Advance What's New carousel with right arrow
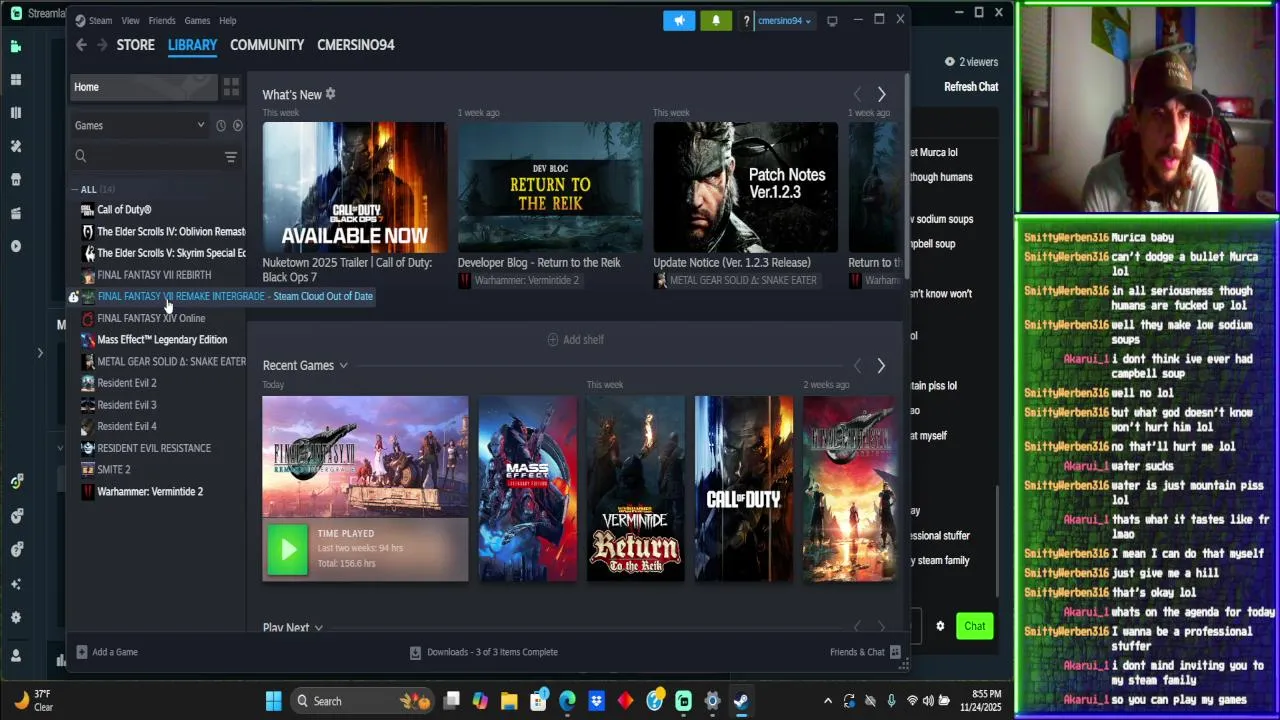 (881, 94)
